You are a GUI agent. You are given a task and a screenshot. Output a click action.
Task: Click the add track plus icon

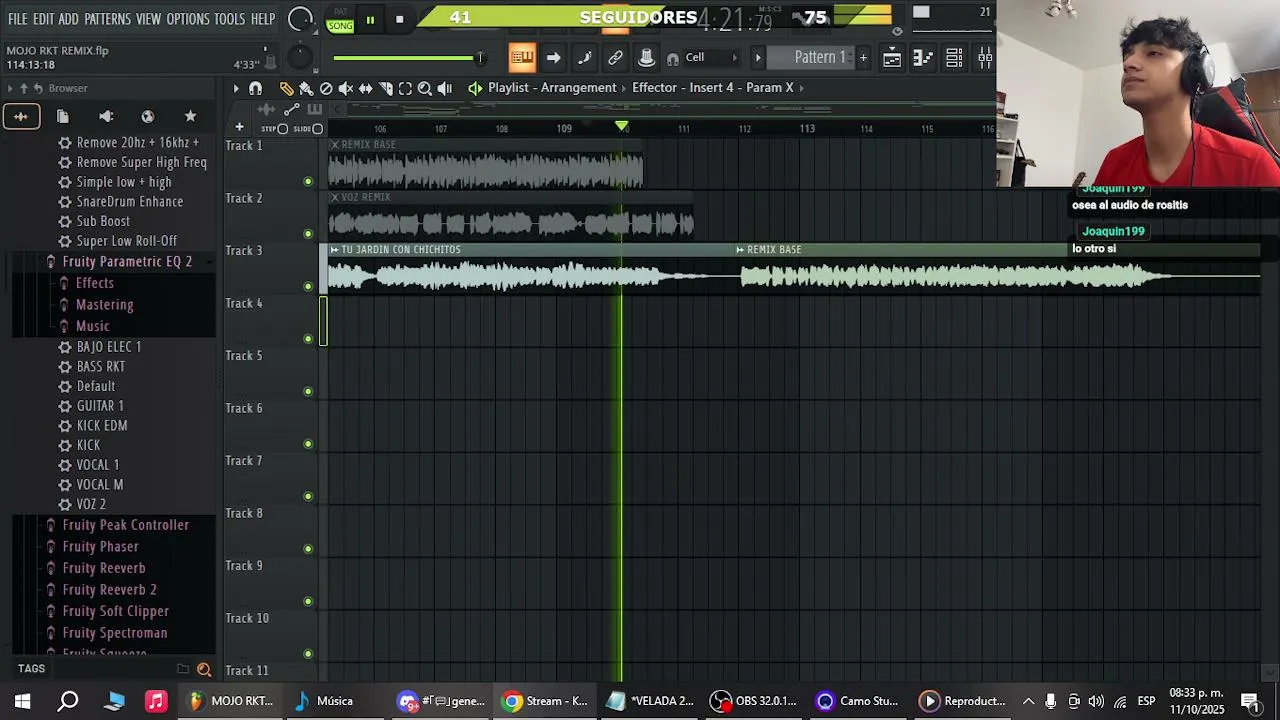(x=239, y=127)
